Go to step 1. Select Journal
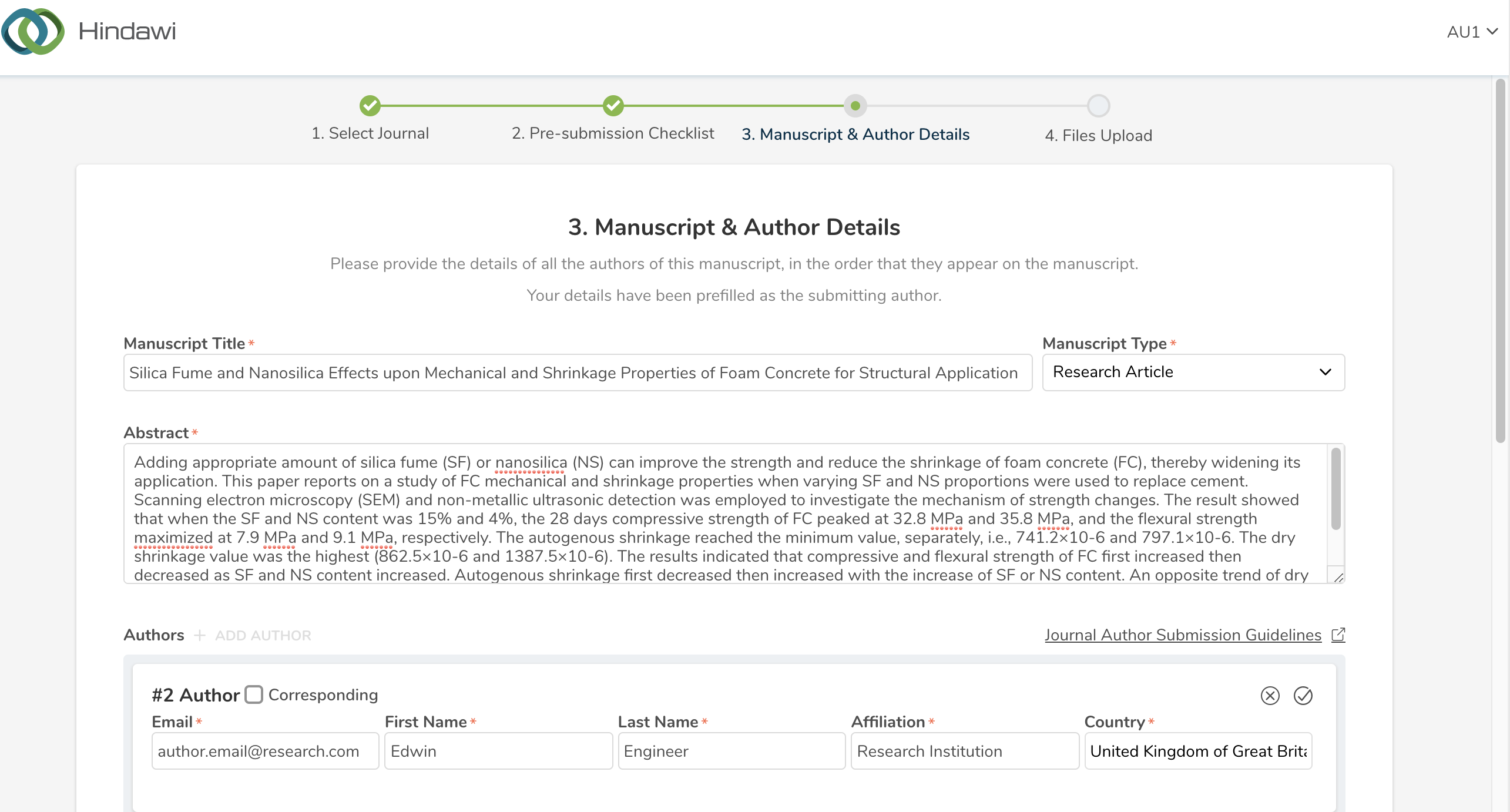This screenshot has width=1510, height=812. [x=370, y=133]
